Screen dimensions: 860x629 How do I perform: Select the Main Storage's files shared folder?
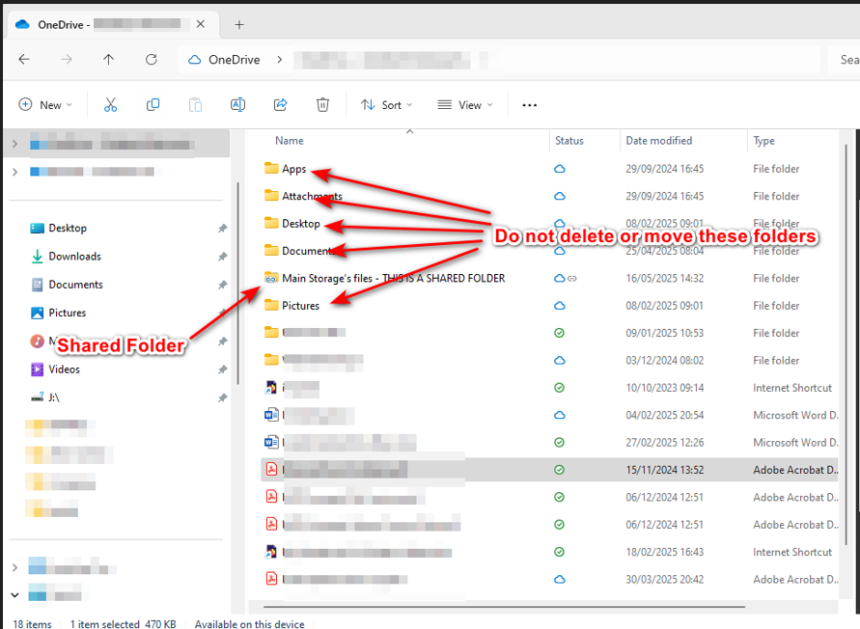pyautogui.click(x=392, y=278)
